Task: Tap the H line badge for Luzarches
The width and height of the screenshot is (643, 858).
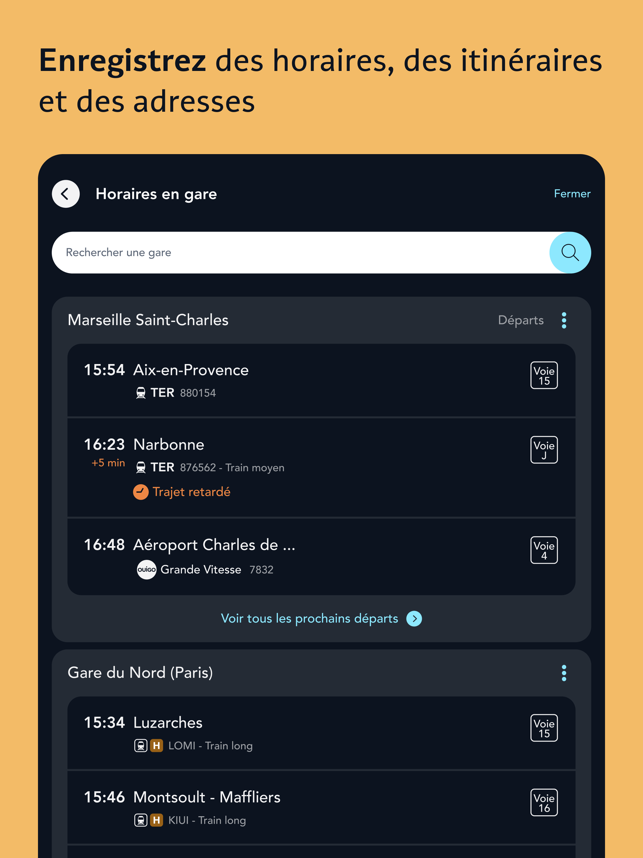Action: [157, 745]
